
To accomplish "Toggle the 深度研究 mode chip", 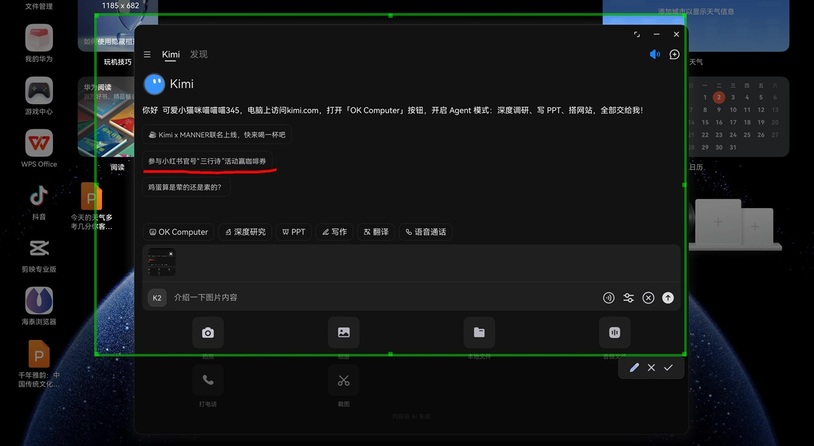I will click(x=245, y=232).
